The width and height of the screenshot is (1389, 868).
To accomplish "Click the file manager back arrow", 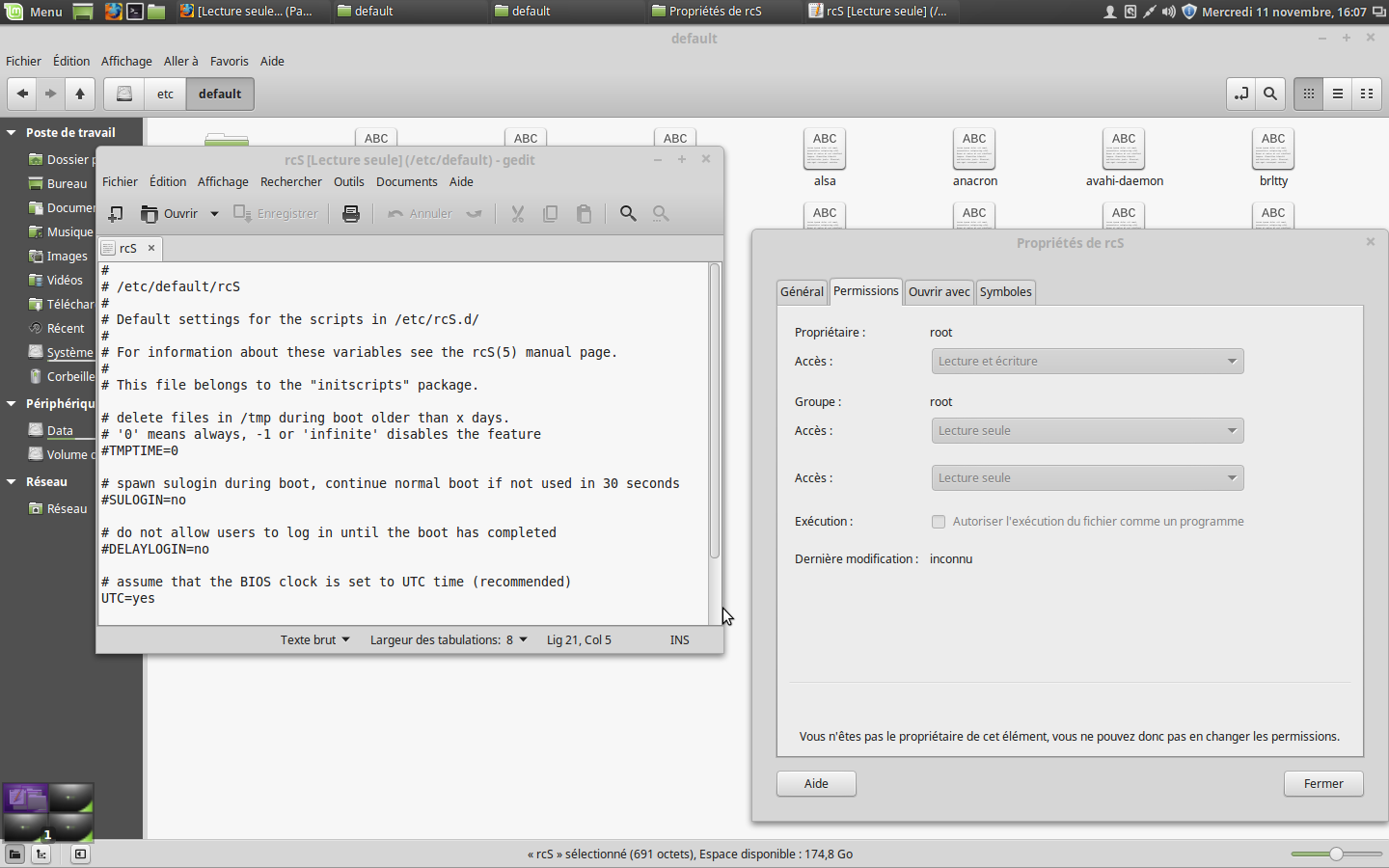I will click(x=22, y=94).
